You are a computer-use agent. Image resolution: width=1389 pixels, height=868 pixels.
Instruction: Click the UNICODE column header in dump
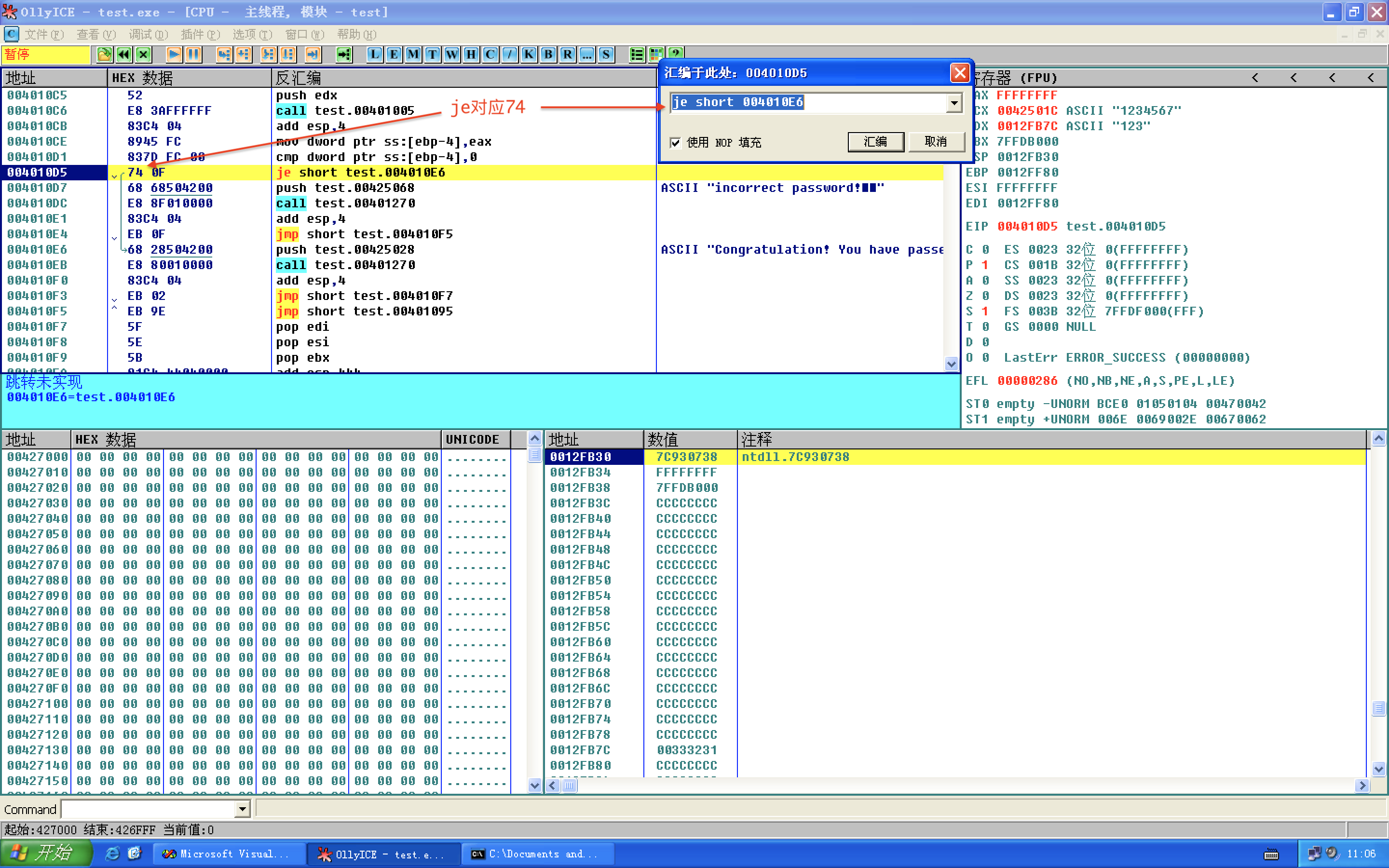(476, 439)
